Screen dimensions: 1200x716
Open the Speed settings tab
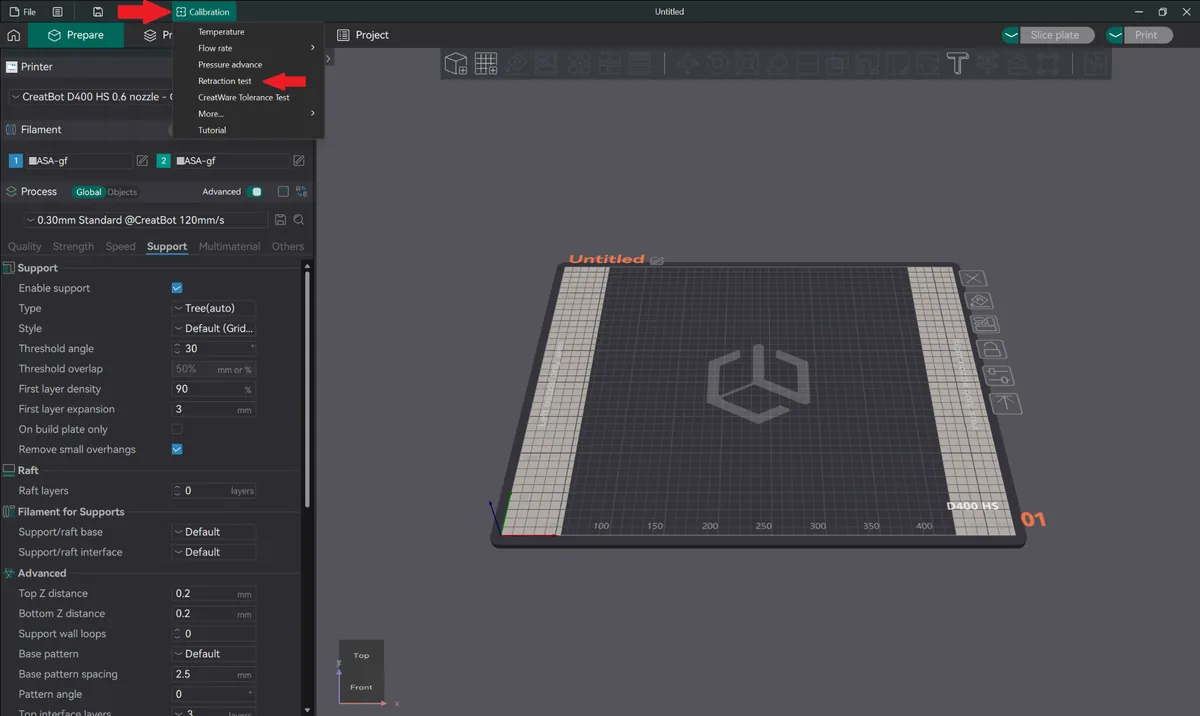tap(120, 246)
